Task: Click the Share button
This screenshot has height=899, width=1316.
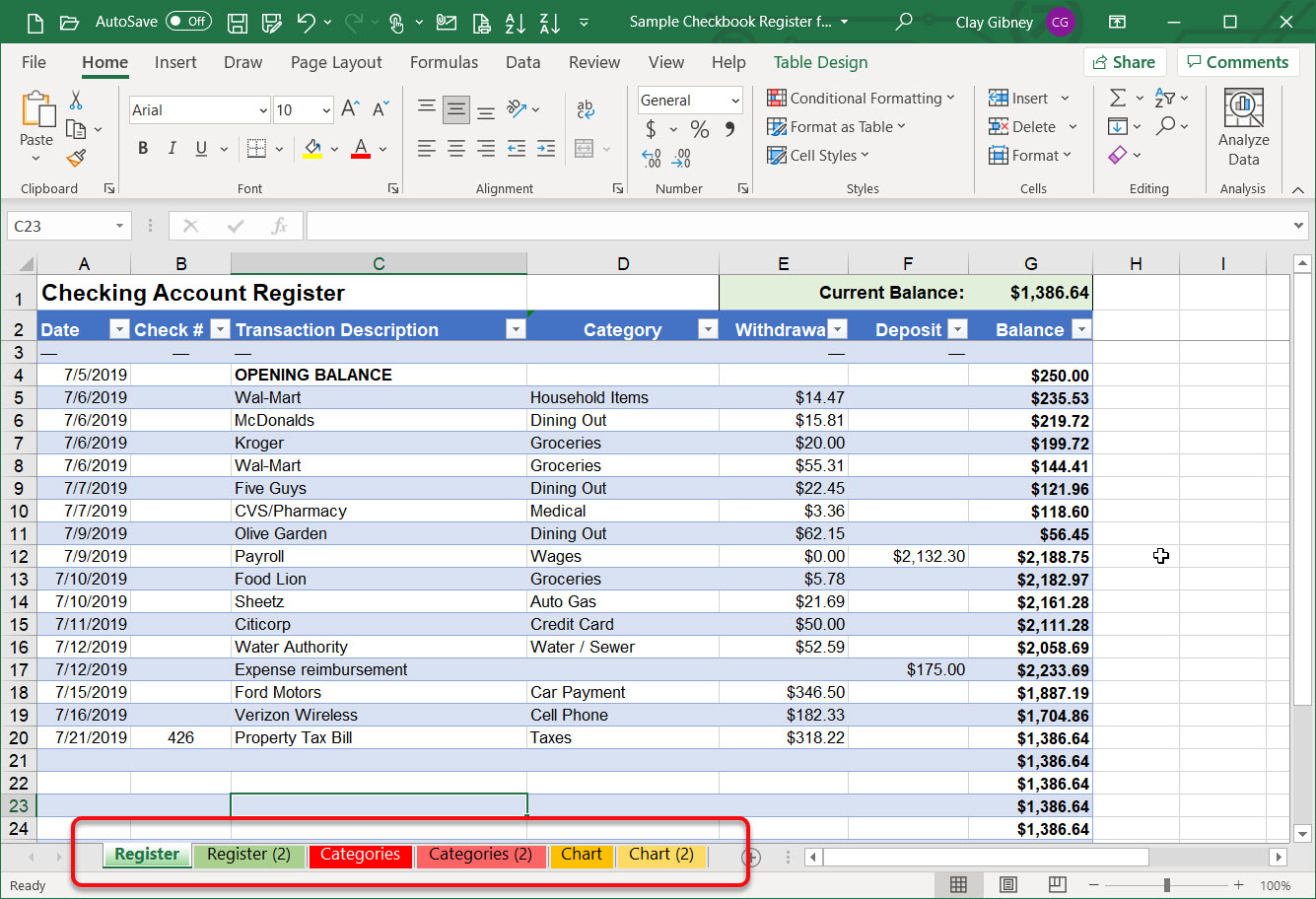Action: (1125, 61)
